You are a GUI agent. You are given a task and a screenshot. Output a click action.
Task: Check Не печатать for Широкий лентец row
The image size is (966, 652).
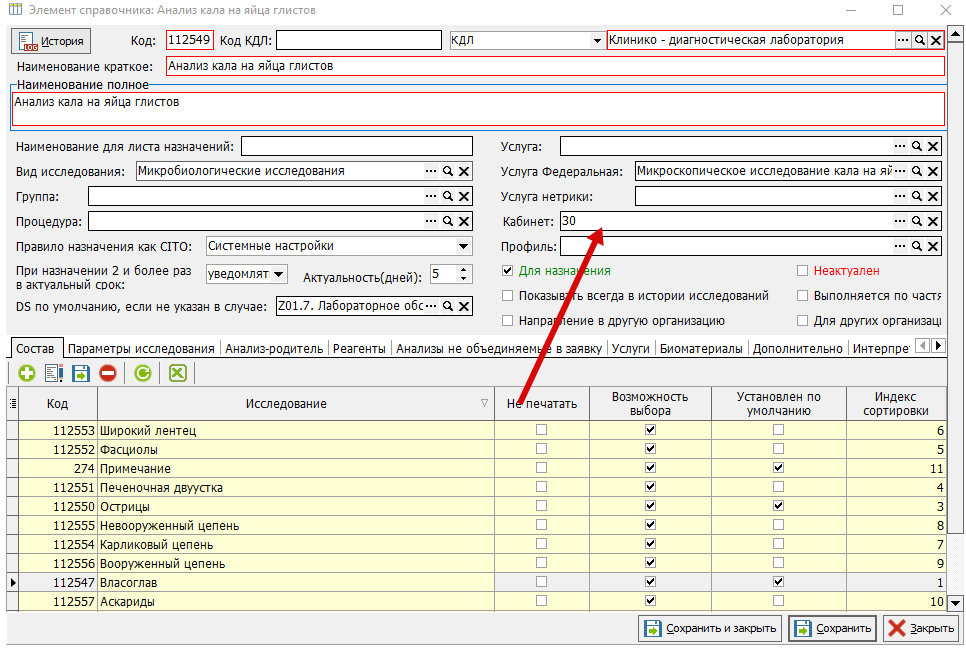point(542,430)
